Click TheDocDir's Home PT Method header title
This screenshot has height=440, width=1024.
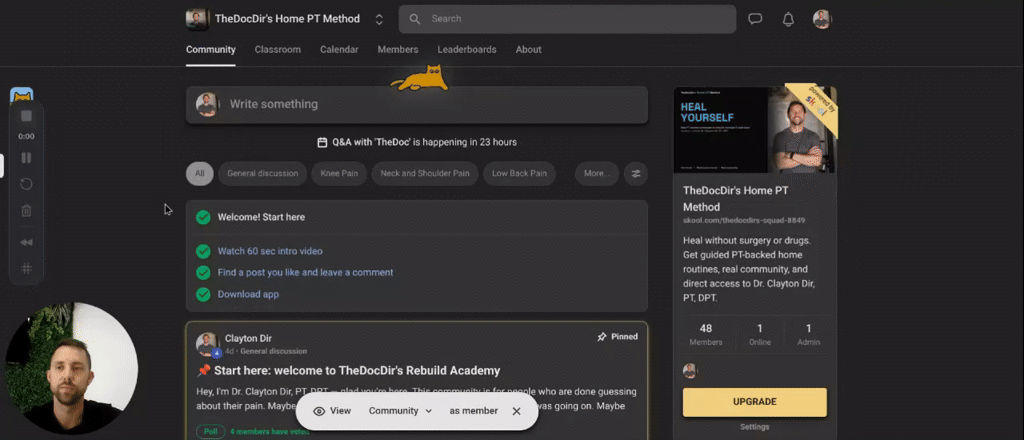287,19
